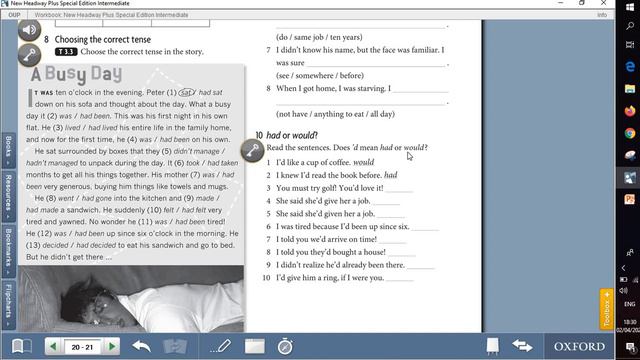The image size is (640, 360).
Task: Open the Flipcharts side tab
Action: (9, 304)
